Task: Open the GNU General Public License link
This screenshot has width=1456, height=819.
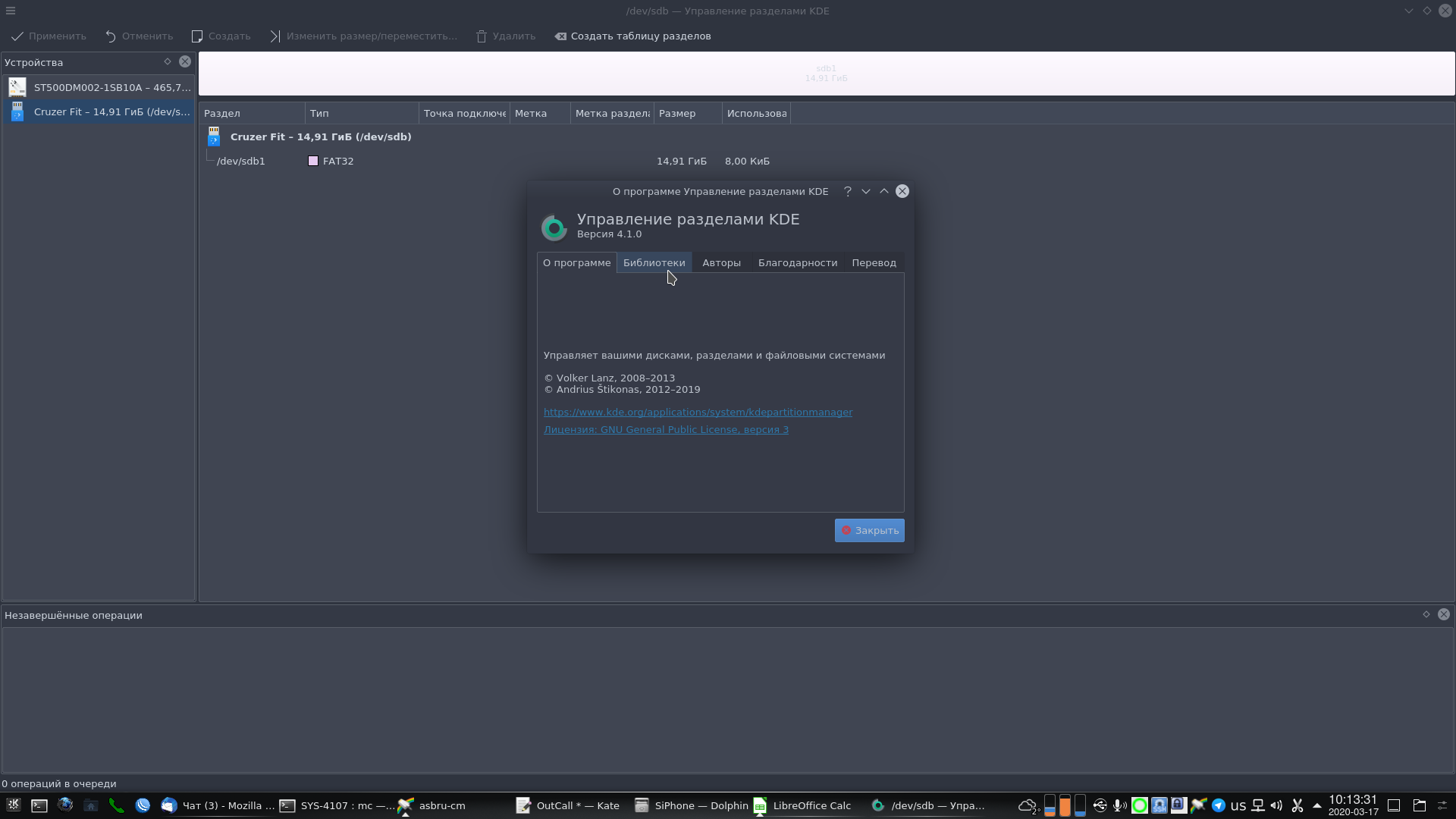Action: click(x=666, y=429)
